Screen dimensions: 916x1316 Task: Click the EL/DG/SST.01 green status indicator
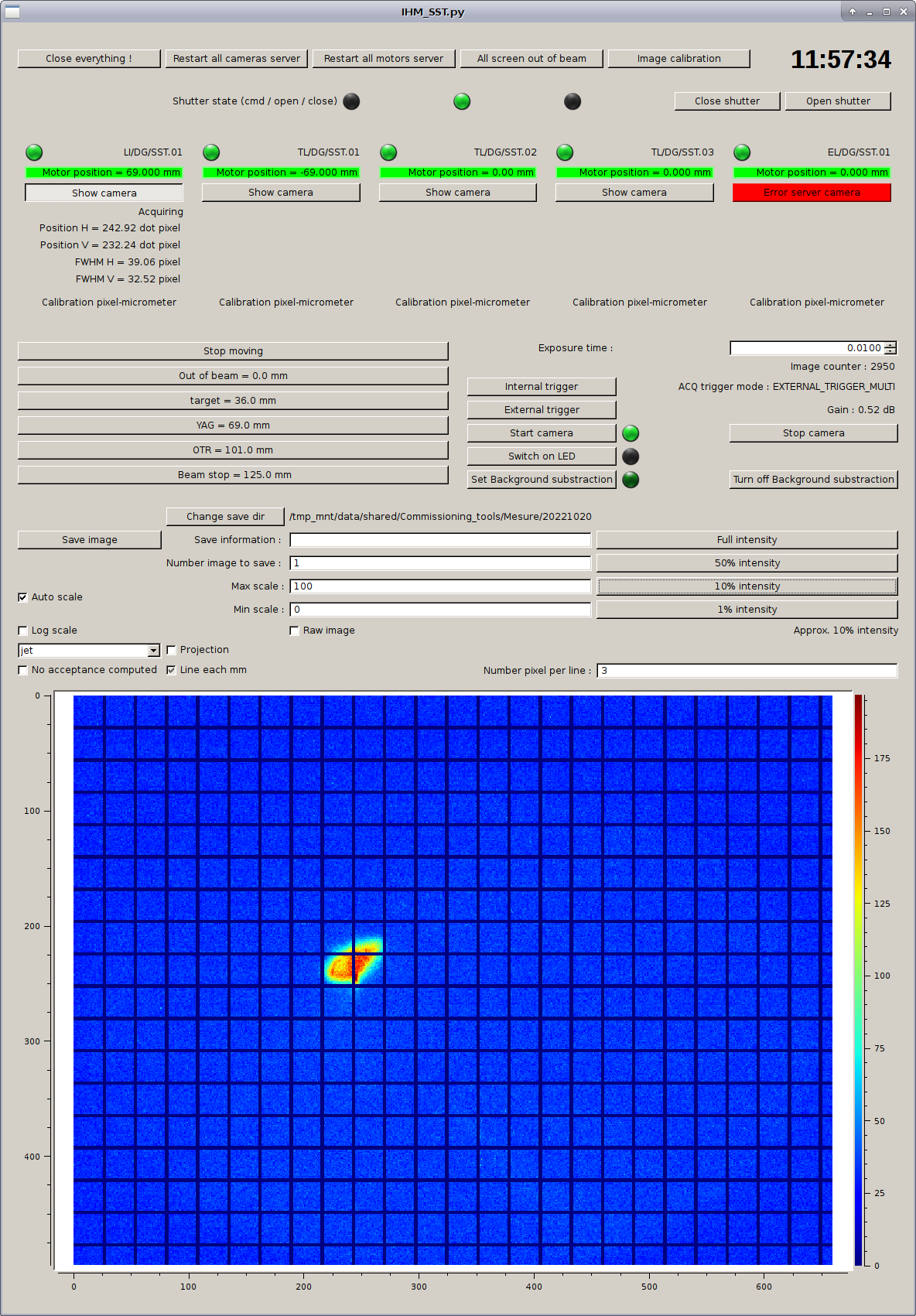(x=742, y=152)
